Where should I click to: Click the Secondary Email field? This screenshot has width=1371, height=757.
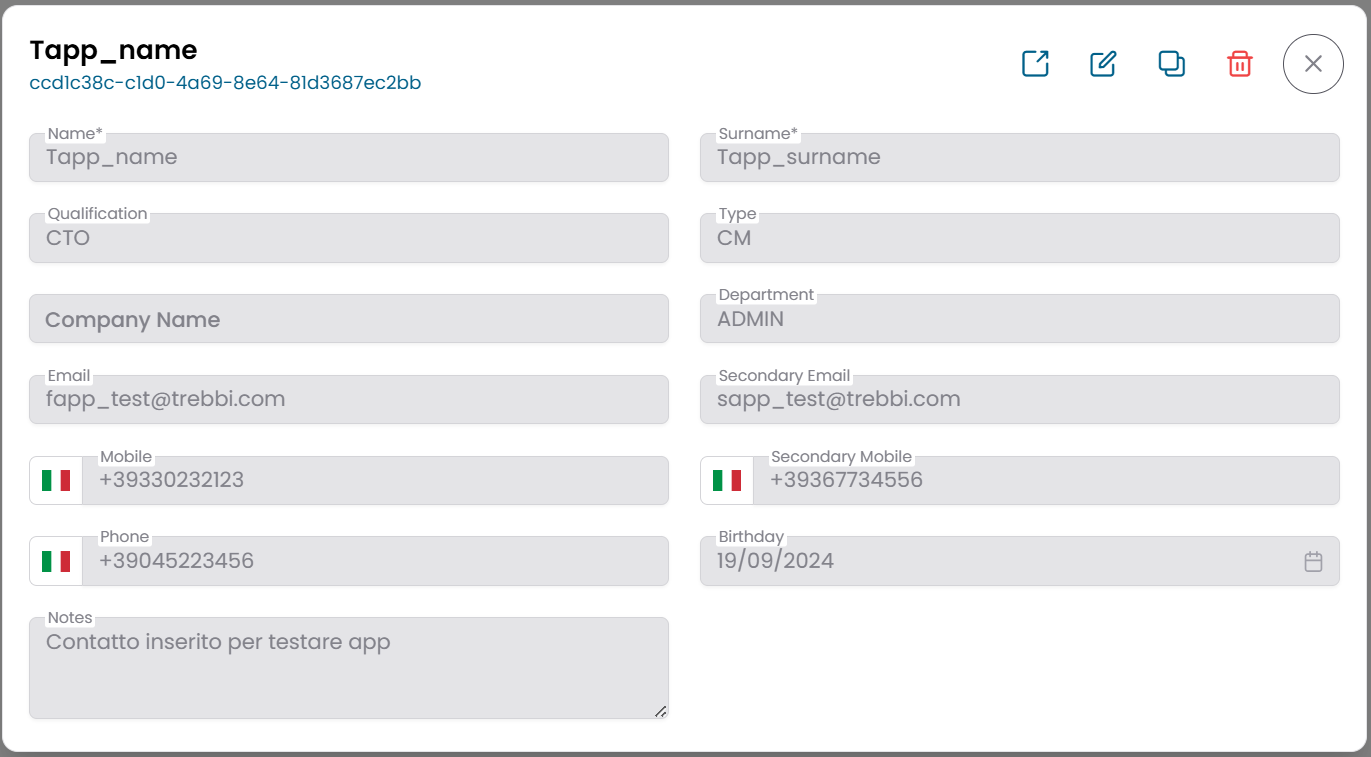coord(1019,399)
